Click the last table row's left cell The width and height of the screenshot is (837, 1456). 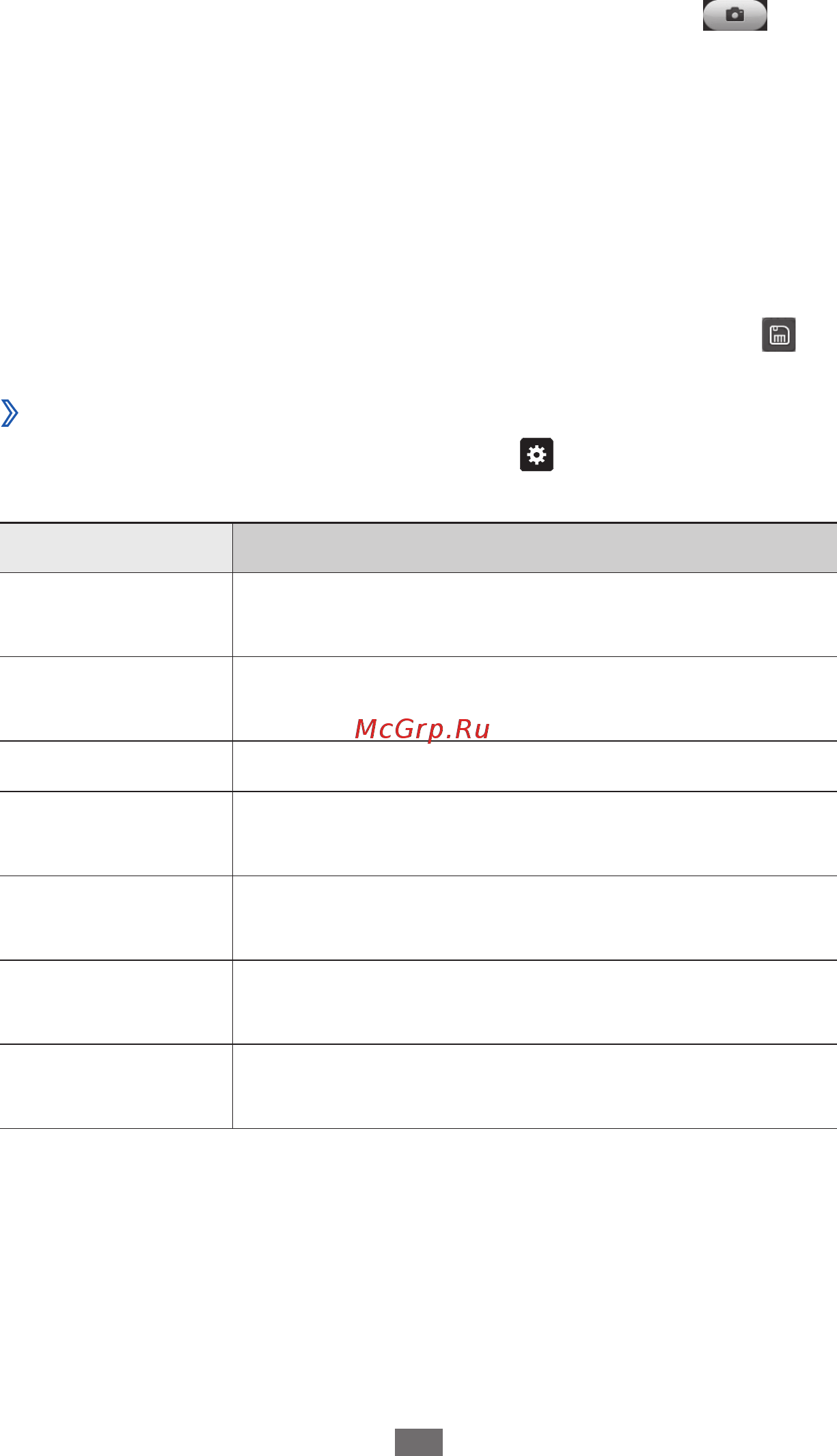[115, 1087]
